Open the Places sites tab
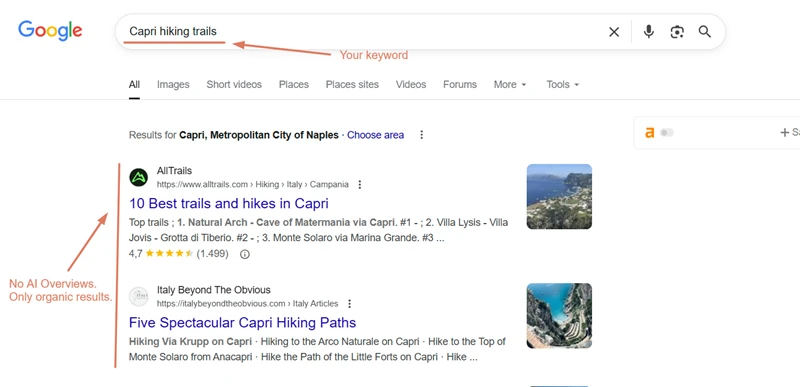 (x=353, y=85)
